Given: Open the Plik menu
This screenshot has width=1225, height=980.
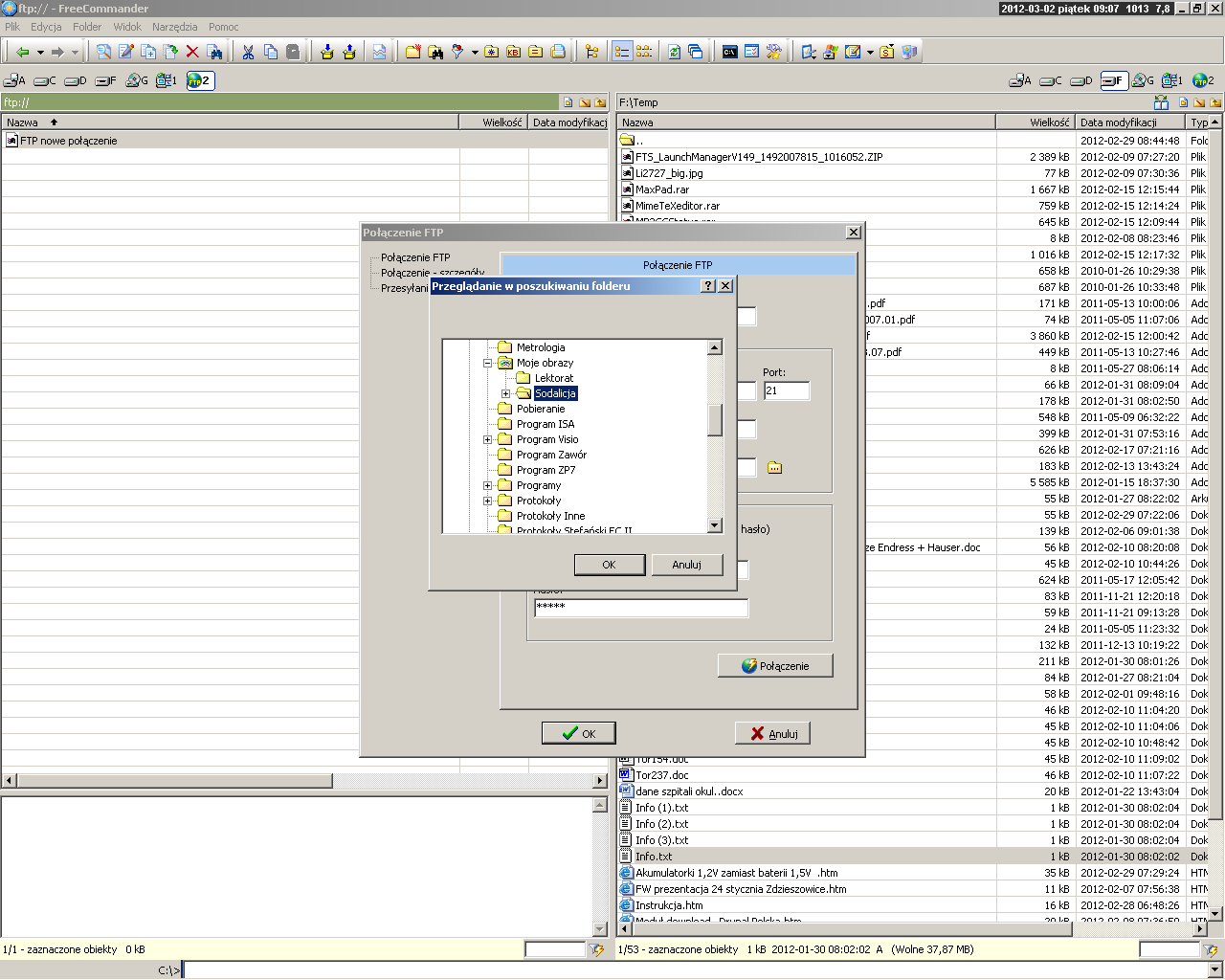Looking at the screenshot, I should point(12,27).
